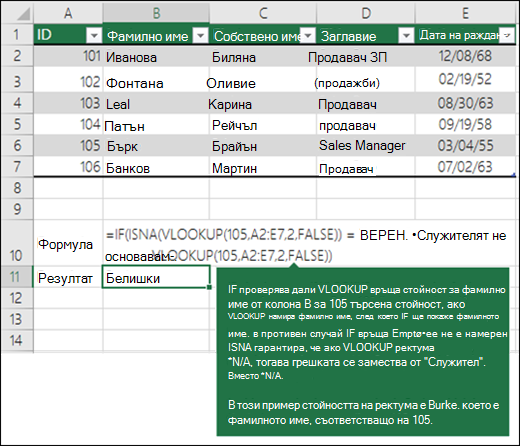Click the cell containing 105
Viewport: 520px width, 446px height.
pos(68,145)
